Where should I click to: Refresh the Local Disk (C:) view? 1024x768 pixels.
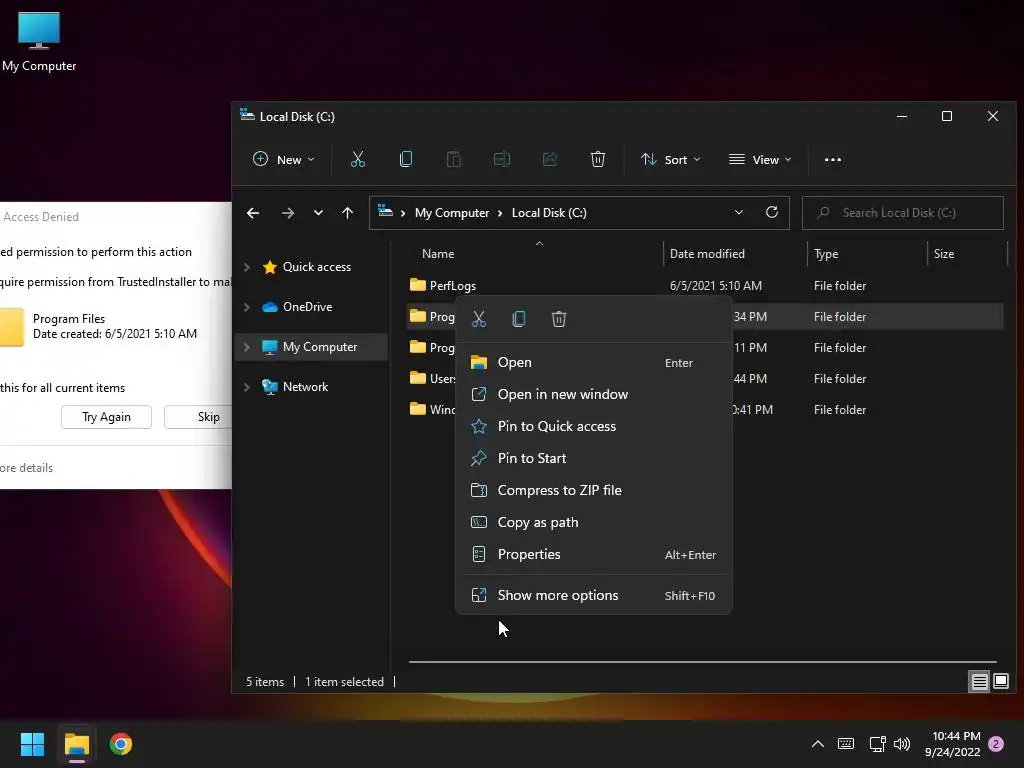point(771,212)
